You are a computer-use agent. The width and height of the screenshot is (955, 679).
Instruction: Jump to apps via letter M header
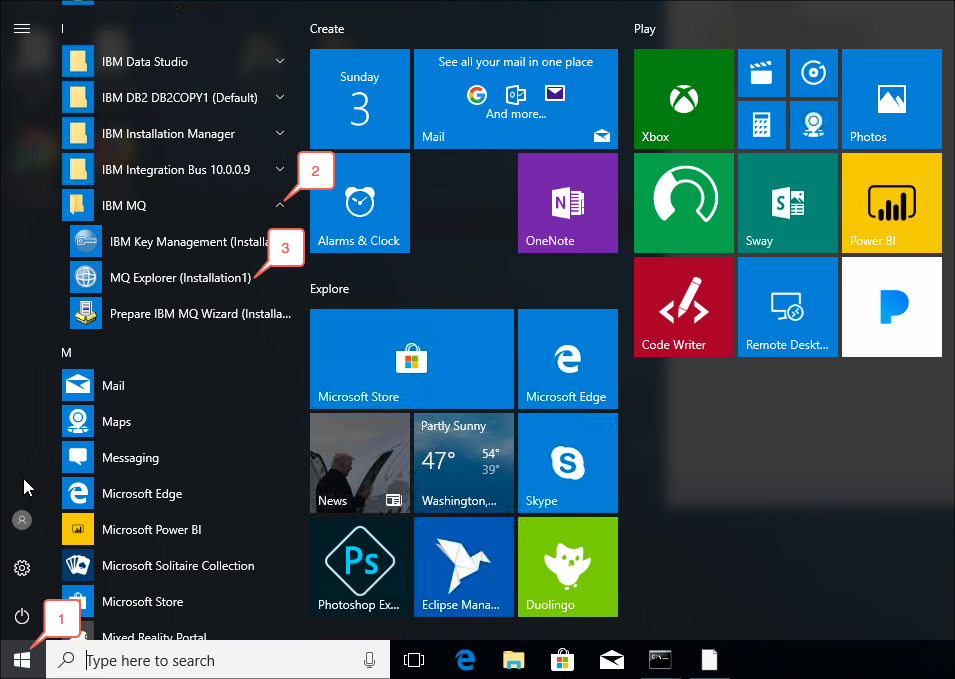click(66, 353)
